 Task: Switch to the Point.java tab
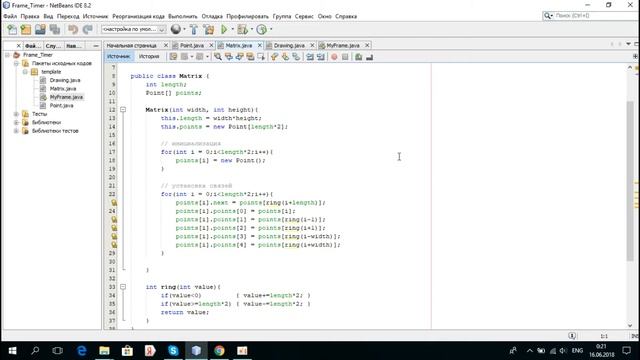tap(191, 45)
